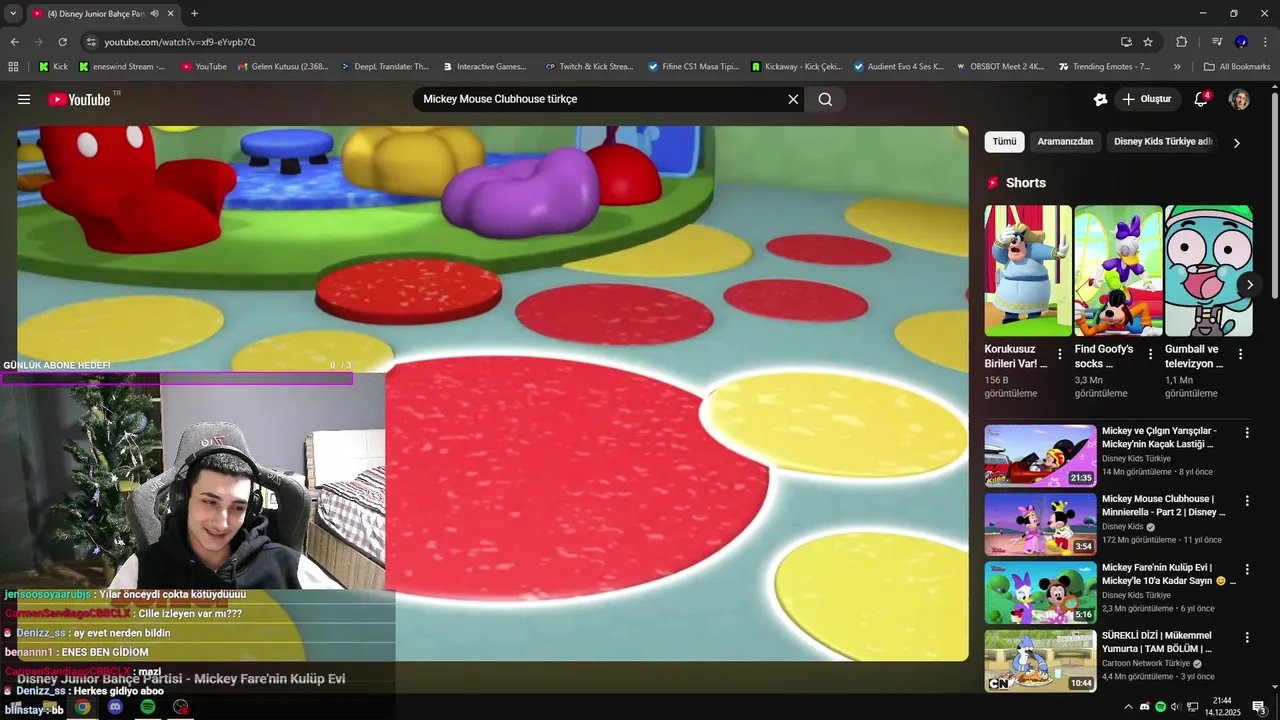Open the OBSBOT Meet 2 4K bookmark
This screenshot has height=720, width=1280.
point(999,67)
